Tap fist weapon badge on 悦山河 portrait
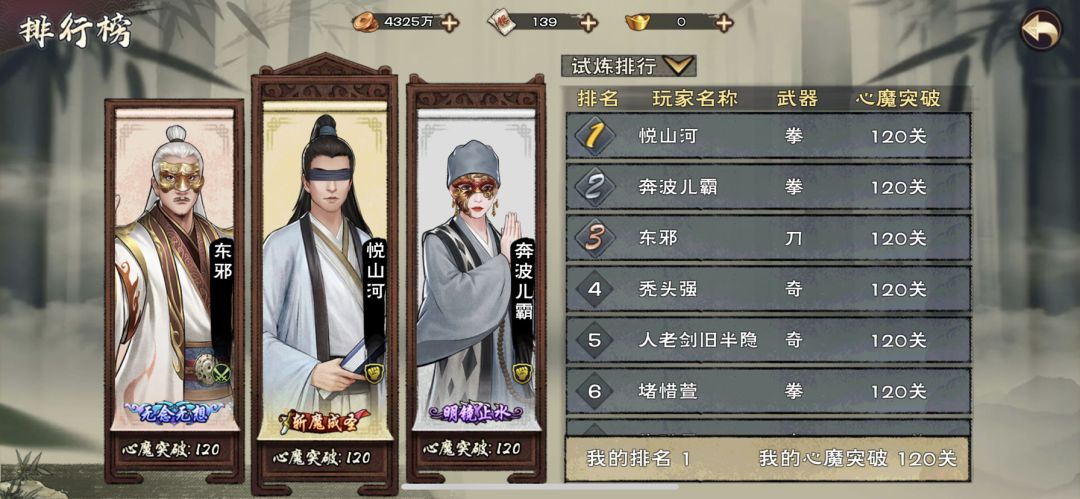Image resolution: width=1080 pixels, height=499 pixels. [x=375, y=373]
